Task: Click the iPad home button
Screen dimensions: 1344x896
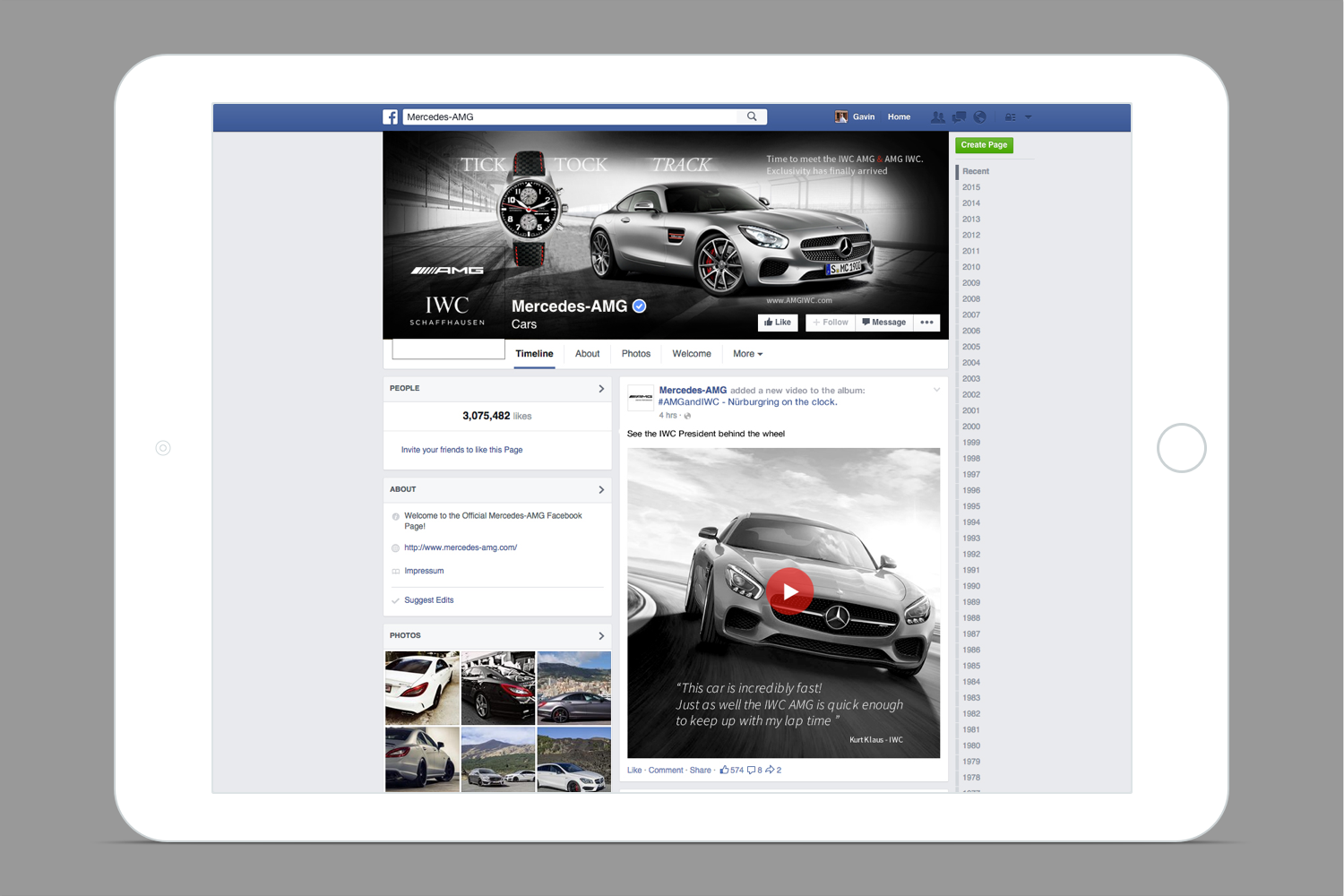Action: tap(1182, 448)
